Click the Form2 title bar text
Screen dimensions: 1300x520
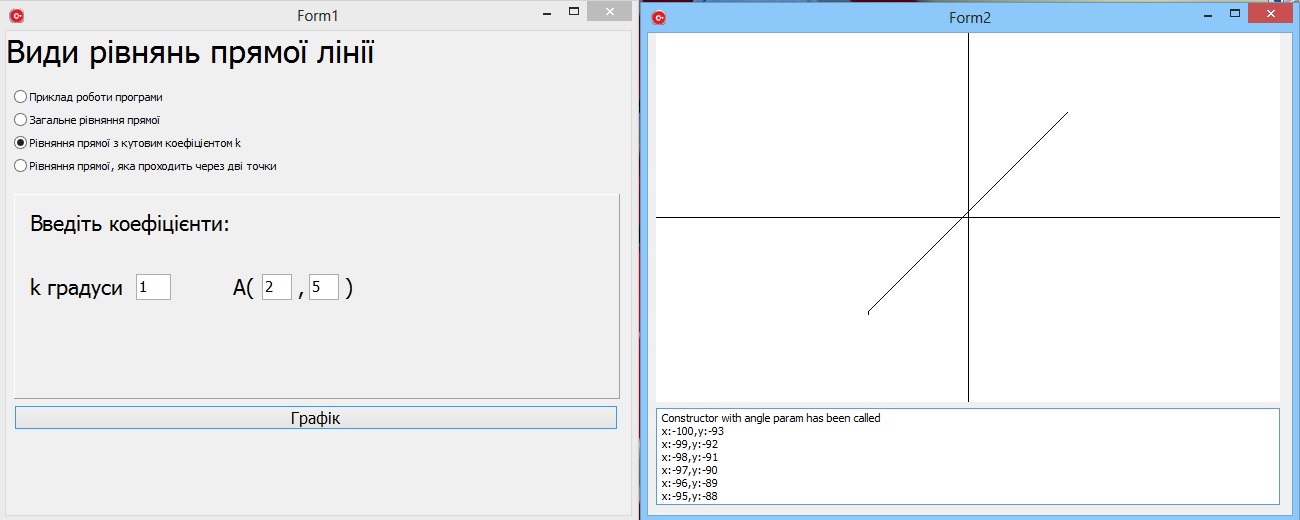pos(969,17)
